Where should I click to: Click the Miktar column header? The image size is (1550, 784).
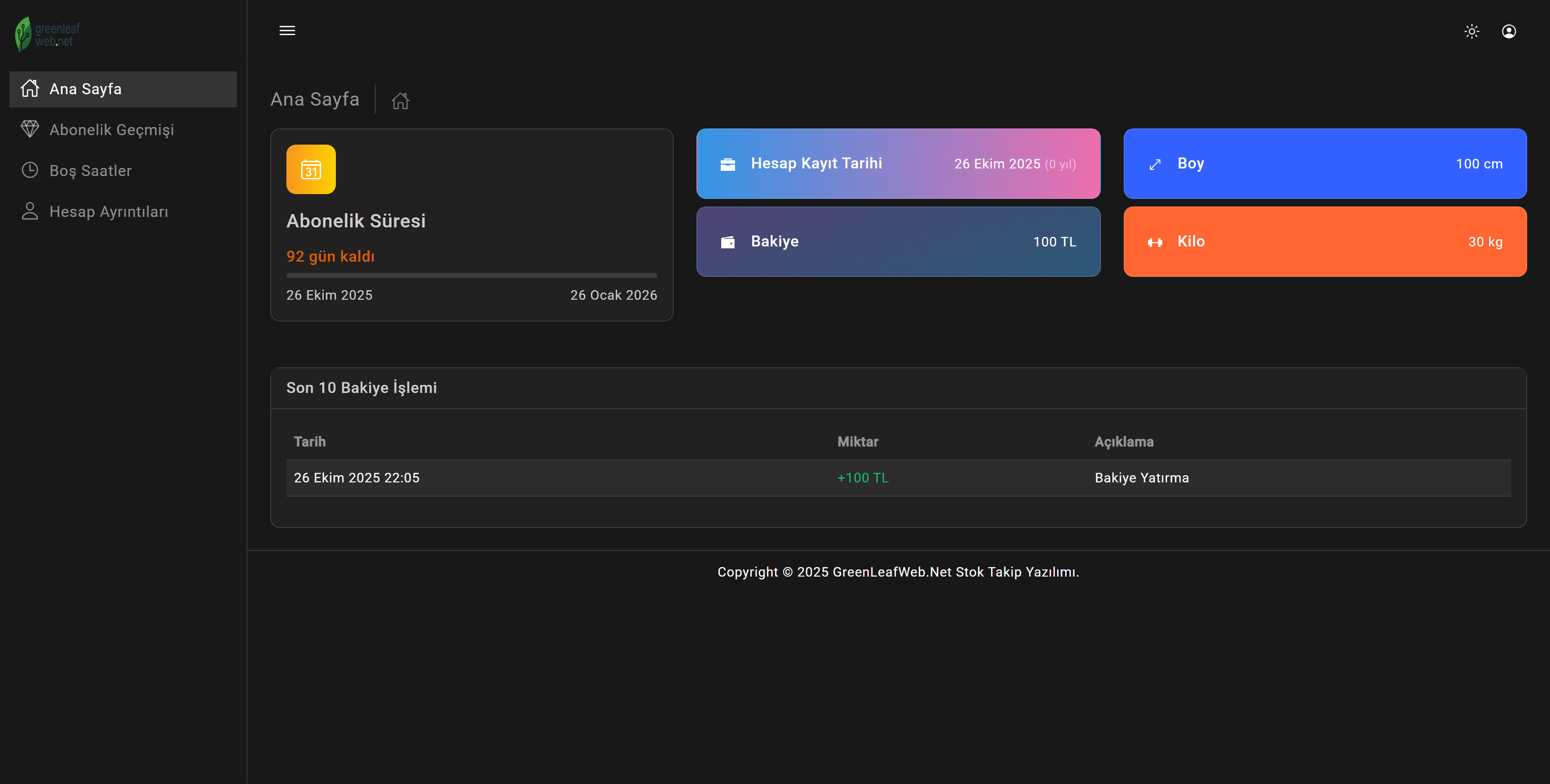[857, 441]
